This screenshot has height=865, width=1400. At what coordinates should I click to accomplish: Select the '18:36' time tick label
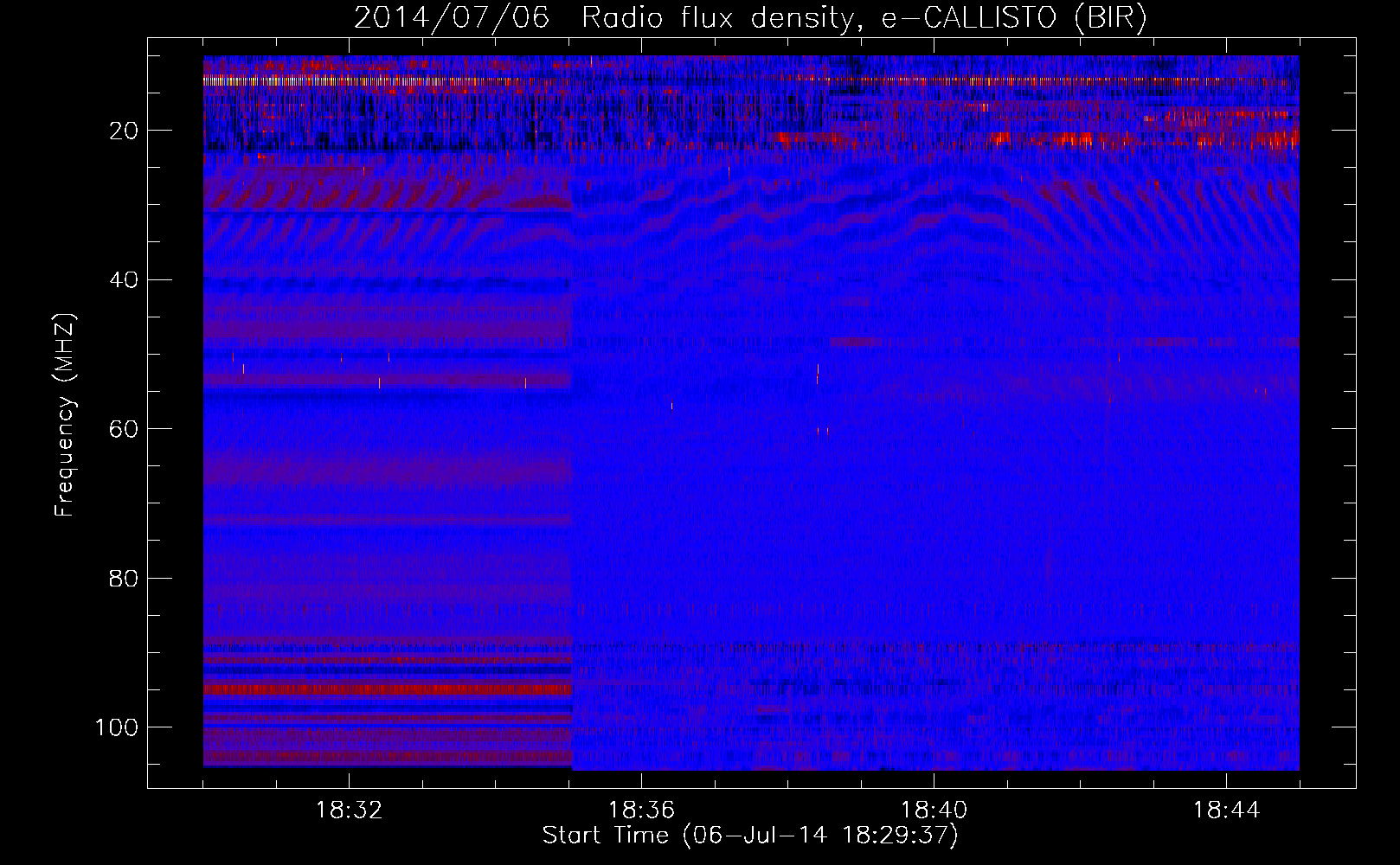[641, 811]
